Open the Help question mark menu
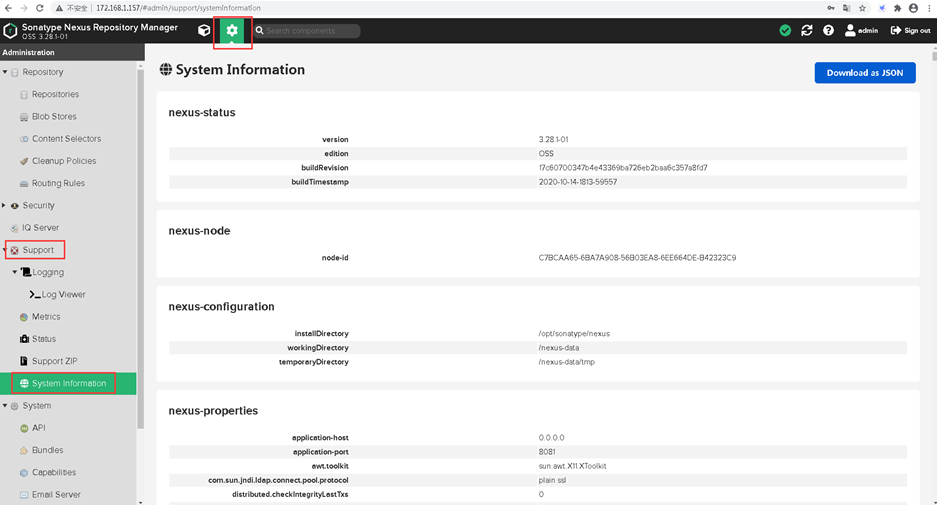Image resolution: width=937 pixels, height=505 pixels. tap(828, 30)
